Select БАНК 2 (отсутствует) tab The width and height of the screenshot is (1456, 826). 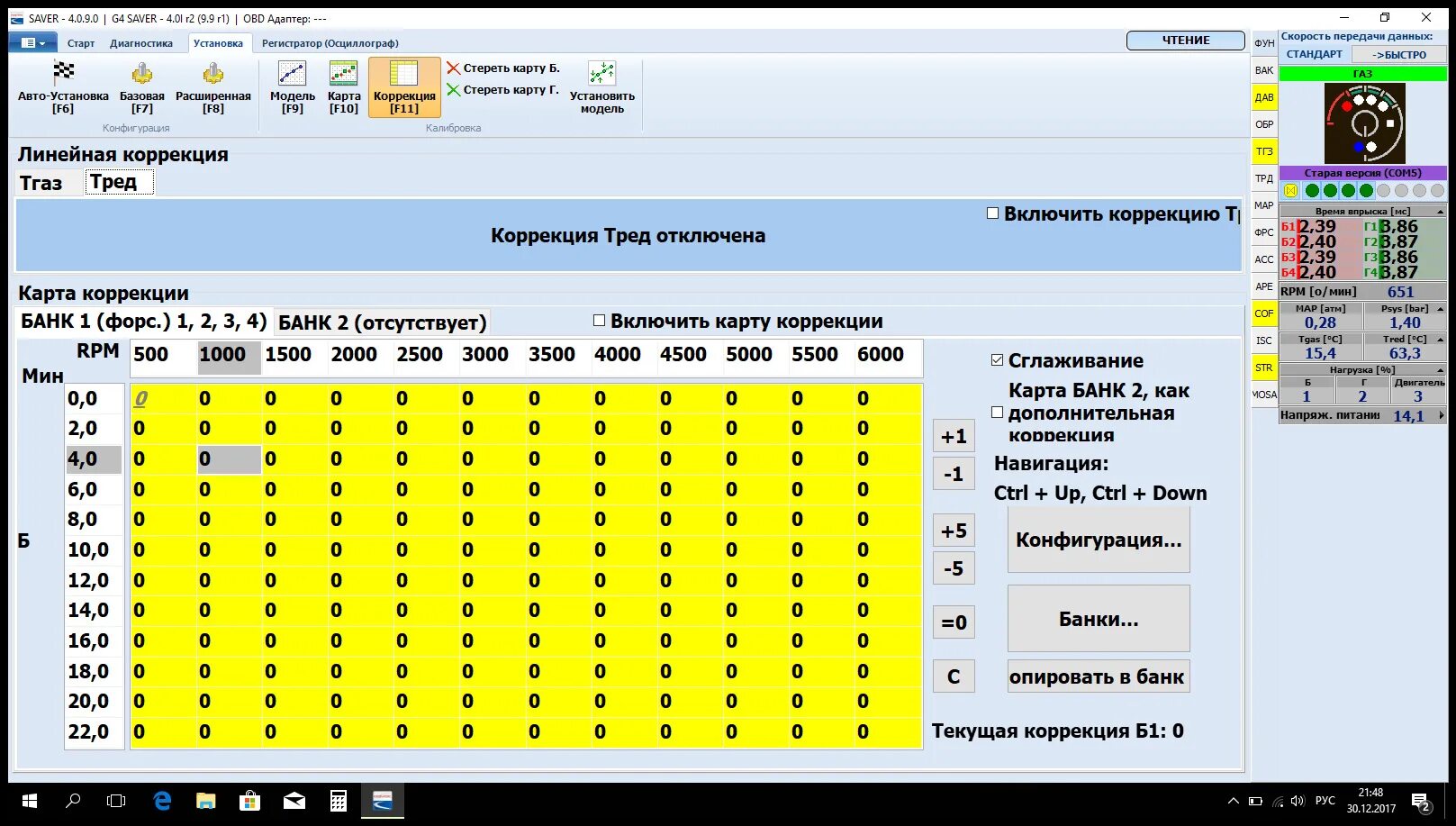point(382,322)
